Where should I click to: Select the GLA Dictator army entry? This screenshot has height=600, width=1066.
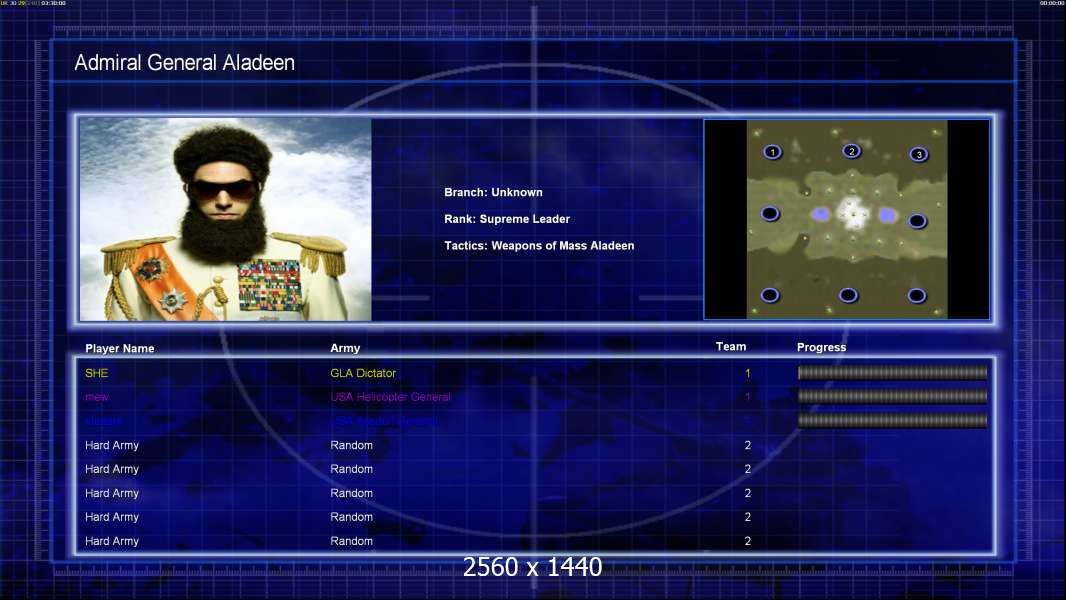coord(363,373)
